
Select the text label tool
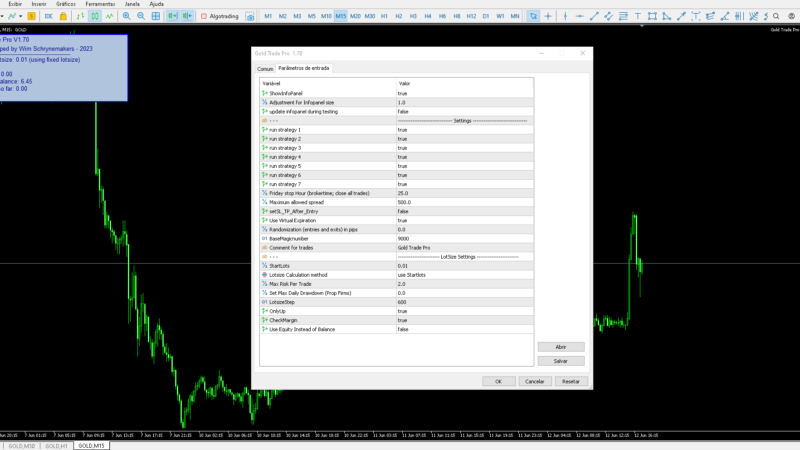(638, 16)
